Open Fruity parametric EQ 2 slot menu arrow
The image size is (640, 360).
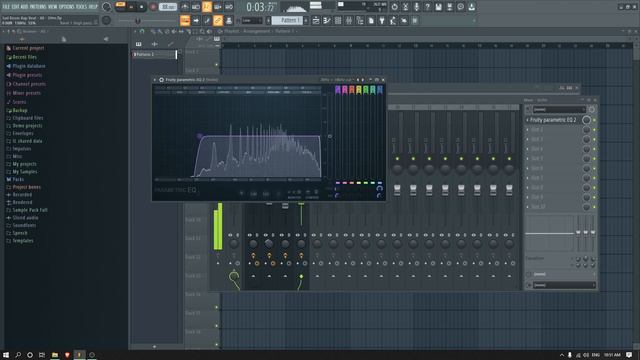tap(527, 120)
